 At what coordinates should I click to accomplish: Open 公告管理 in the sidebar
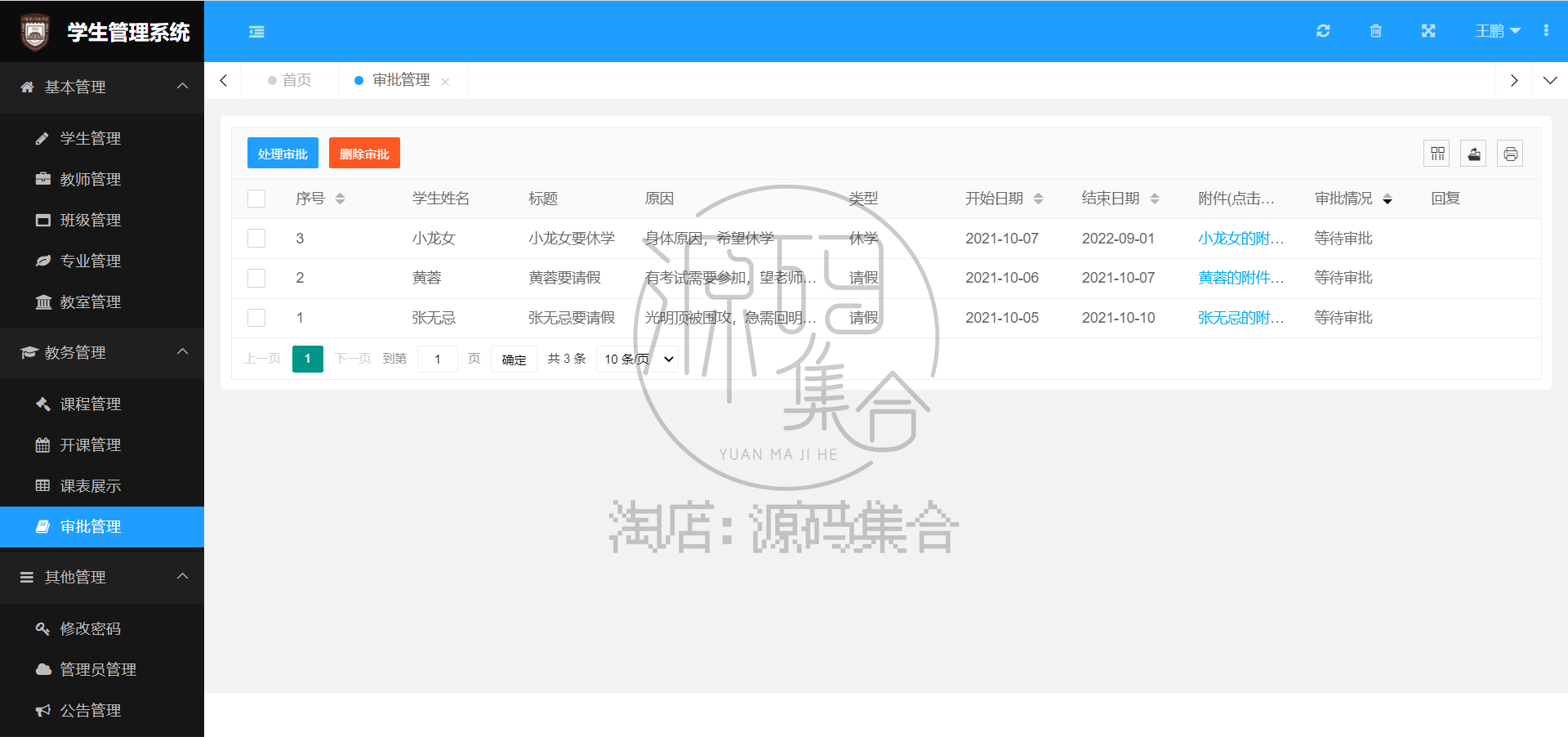tap(102, 710)
